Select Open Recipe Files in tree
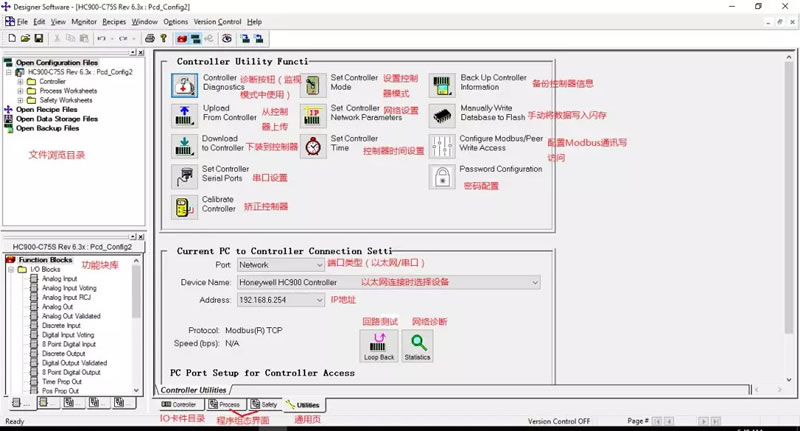The height and width of the screenshot is (431, 800). (46, 110)
